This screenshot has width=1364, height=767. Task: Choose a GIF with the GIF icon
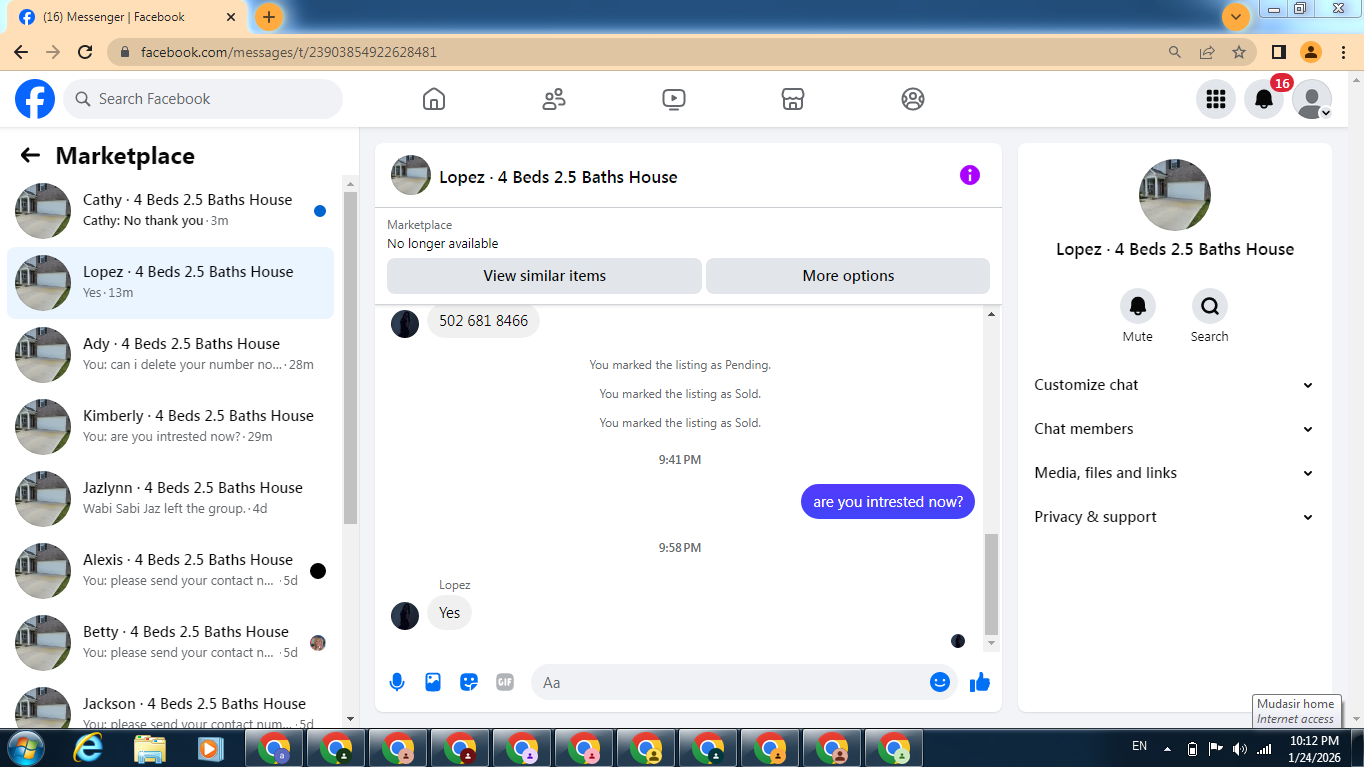tap(505, 682)
